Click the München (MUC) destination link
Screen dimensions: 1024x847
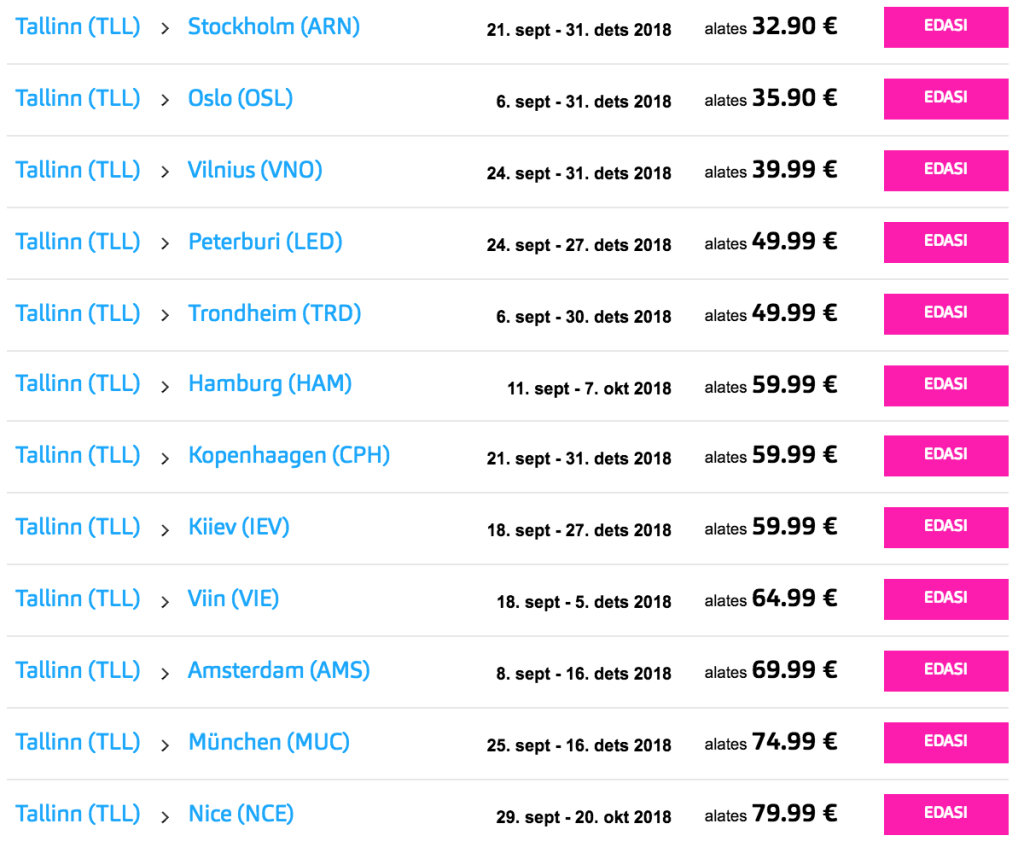[268, 742]
